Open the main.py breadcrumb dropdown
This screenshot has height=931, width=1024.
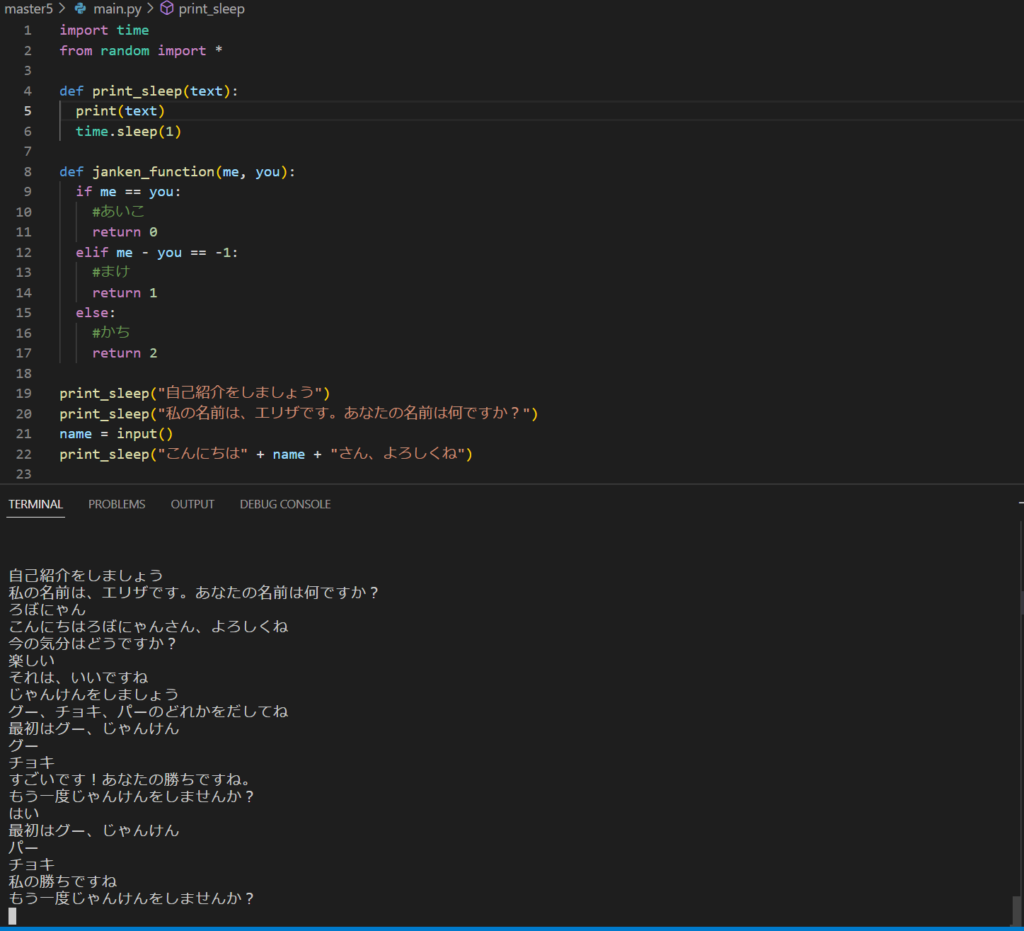coord(117,9)
